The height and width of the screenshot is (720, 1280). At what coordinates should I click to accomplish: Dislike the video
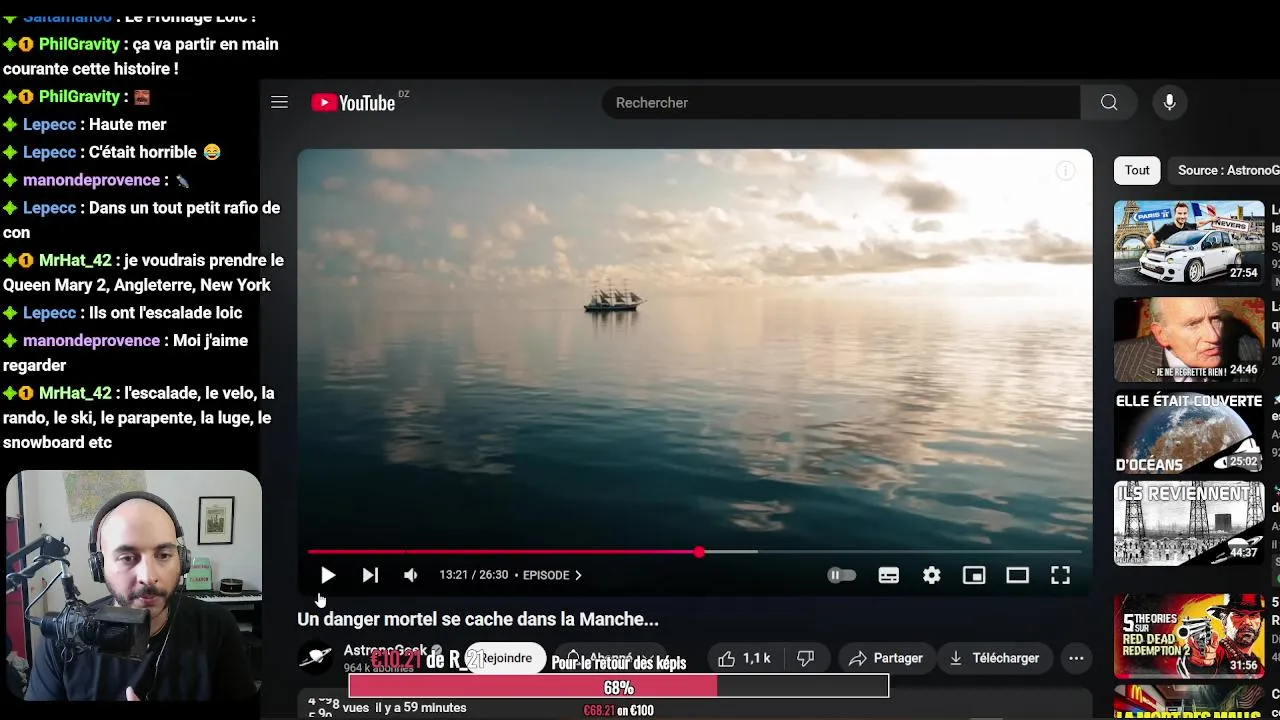pyautogui.click(x=805, y=658)
